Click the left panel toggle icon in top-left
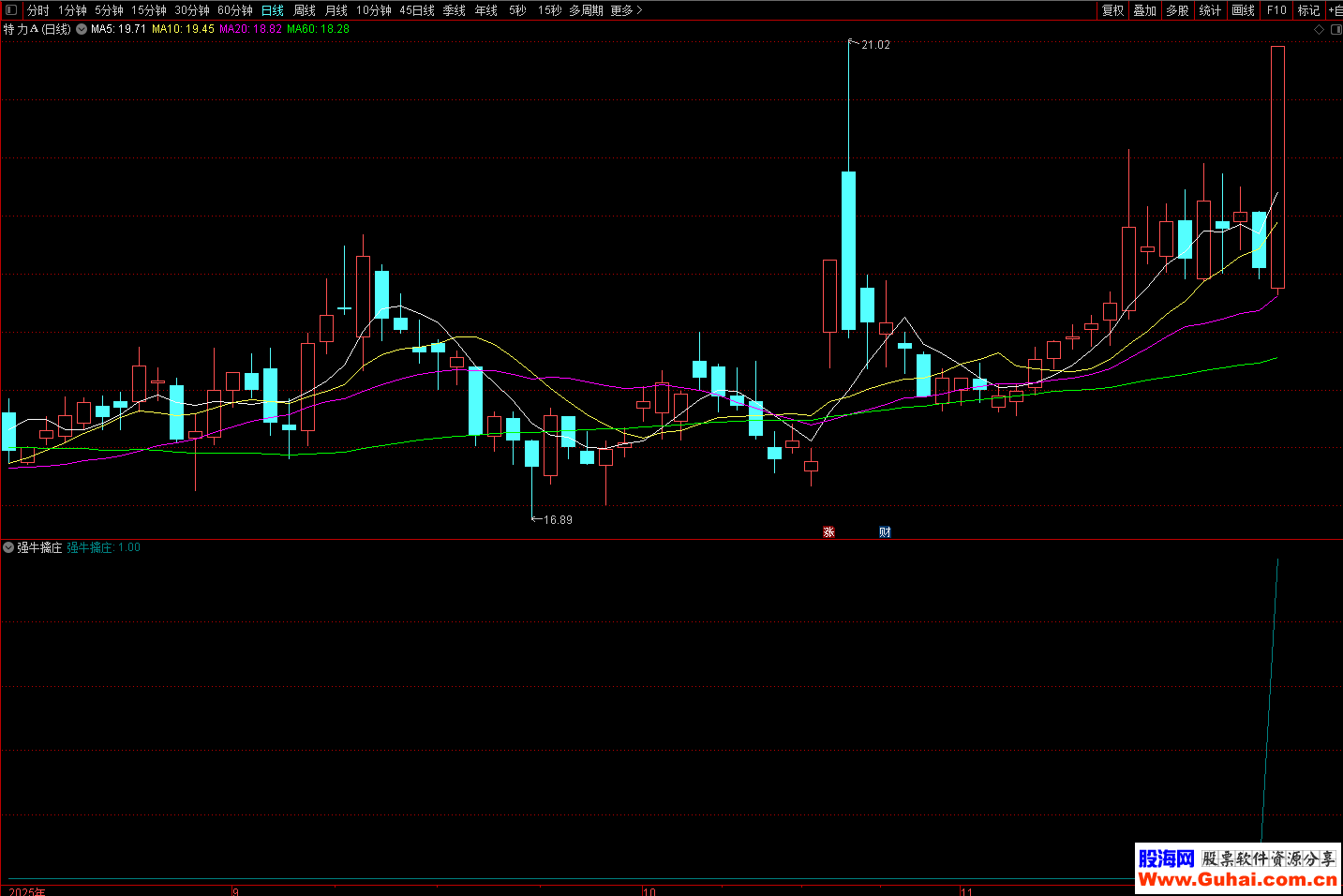The width and height of the screenshot is (1343, 896). tap(11, 10)
